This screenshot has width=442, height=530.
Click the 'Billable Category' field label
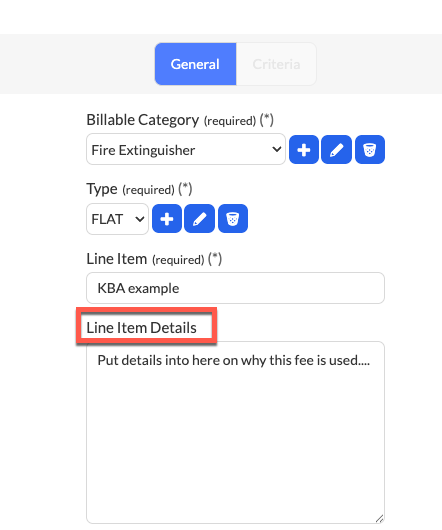(x=143, y=120)
